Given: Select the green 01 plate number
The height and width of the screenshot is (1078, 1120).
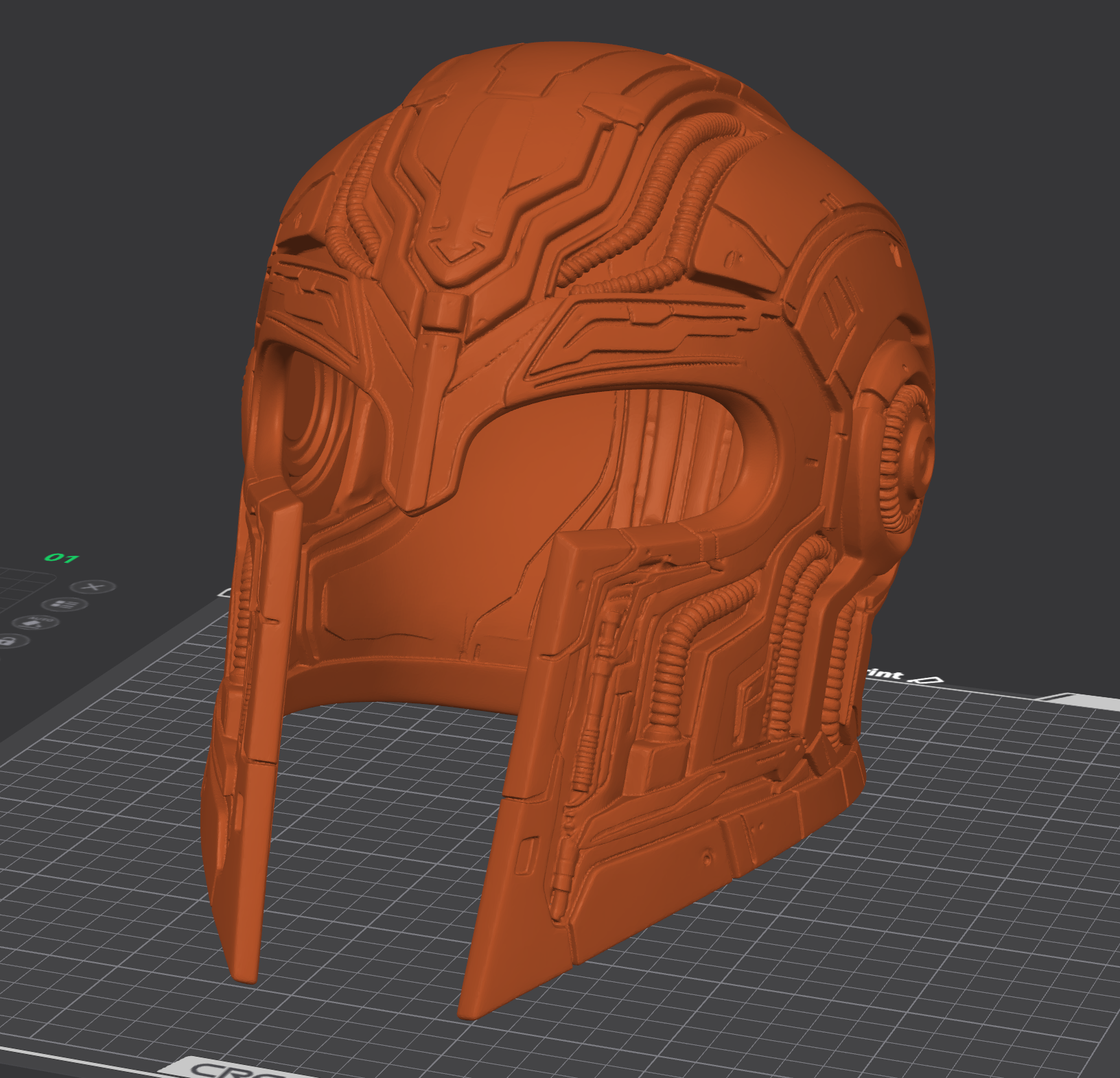Looking at the screenshot, I should (x=62, y=557).
